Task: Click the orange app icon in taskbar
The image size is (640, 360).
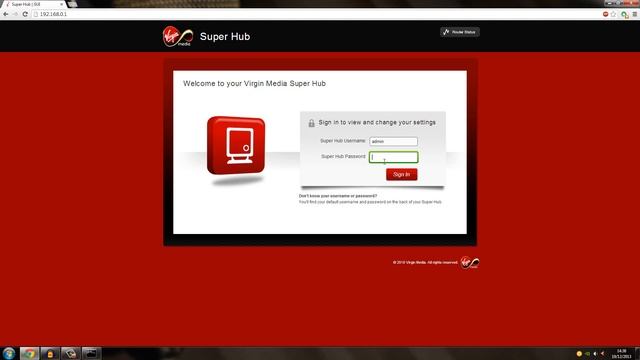Action: pos(50,353)
